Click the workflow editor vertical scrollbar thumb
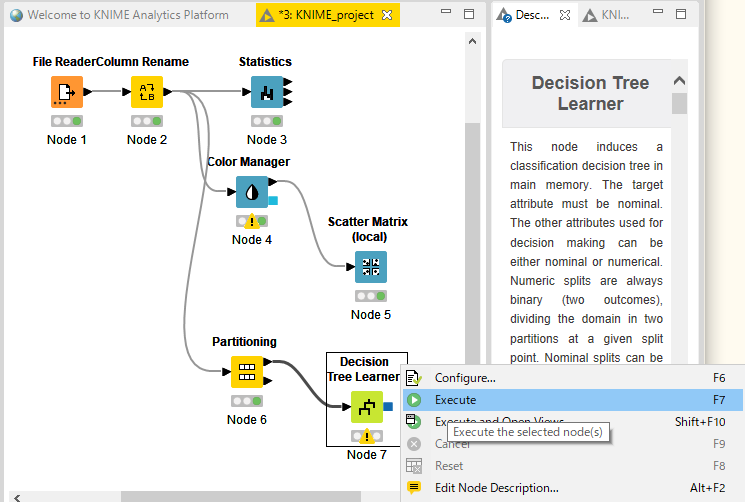Image resolution: width=745 pixels, height=502 pixels. 472,243
